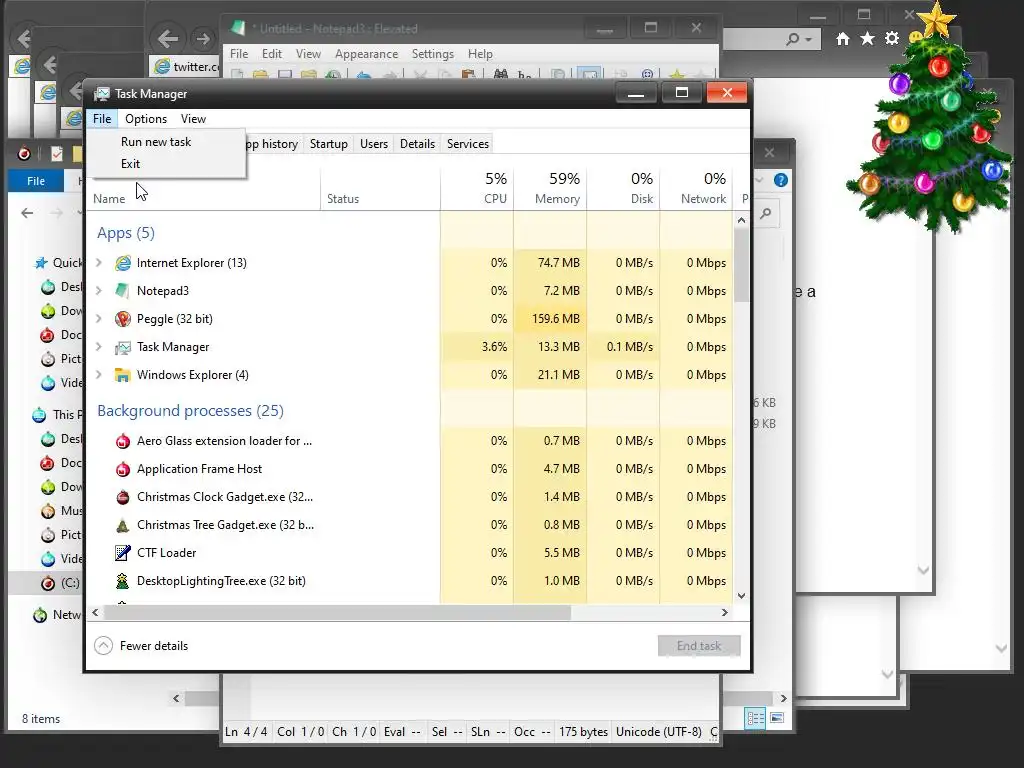
Task: Switch to the Users tab
Action: tap(374, 144)
